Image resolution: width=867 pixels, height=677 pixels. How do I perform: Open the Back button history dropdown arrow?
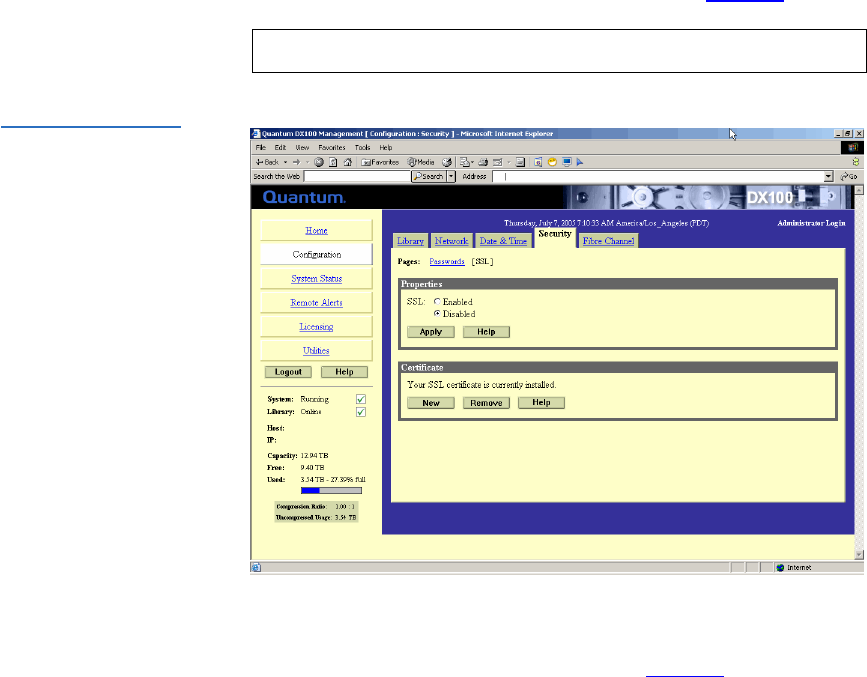coord(285,162)
